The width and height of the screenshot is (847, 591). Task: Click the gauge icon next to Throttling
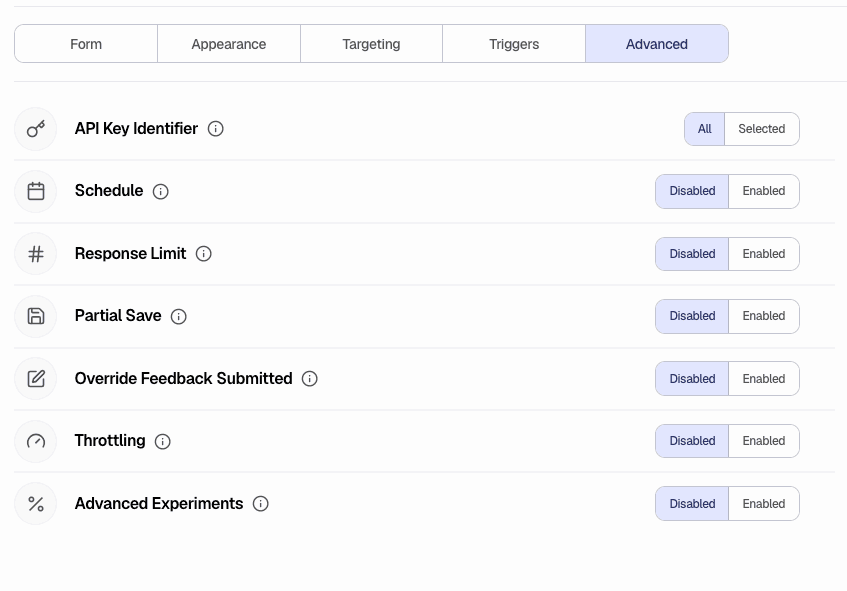click(36, 441)
